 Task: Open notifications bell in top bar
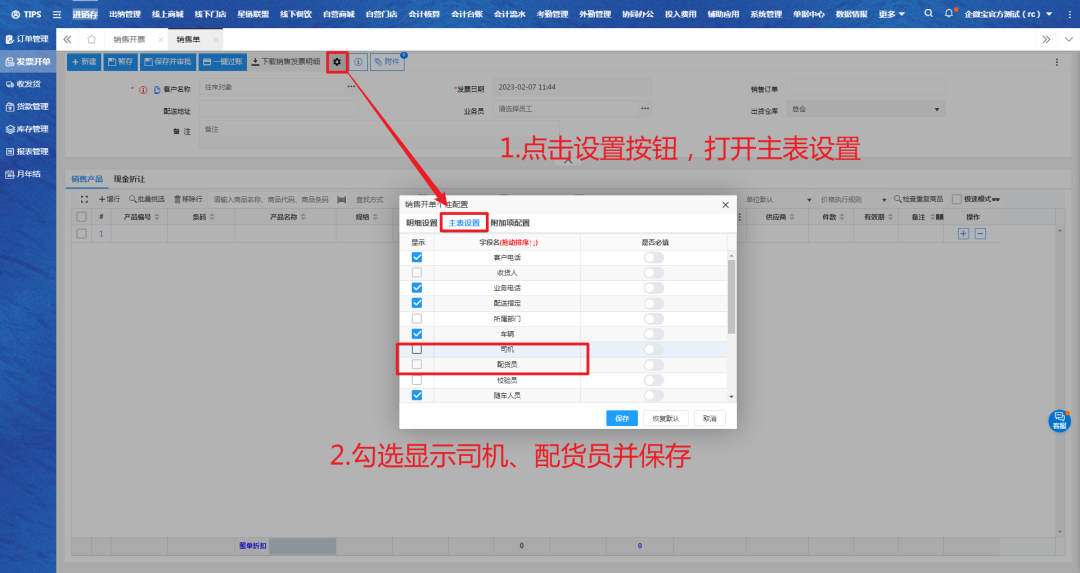(949, 14)
